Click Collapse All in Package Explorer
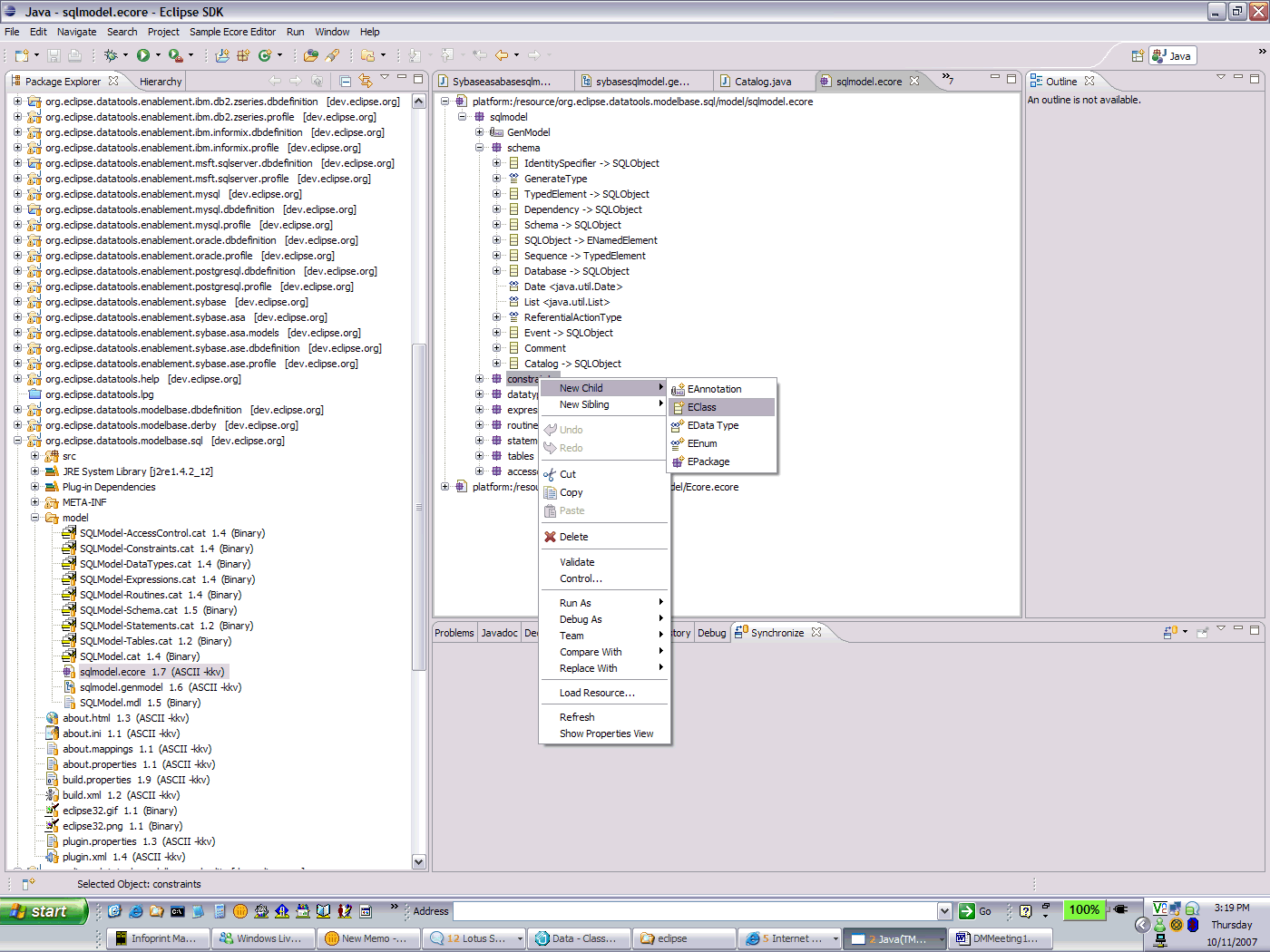 (346, 81)
